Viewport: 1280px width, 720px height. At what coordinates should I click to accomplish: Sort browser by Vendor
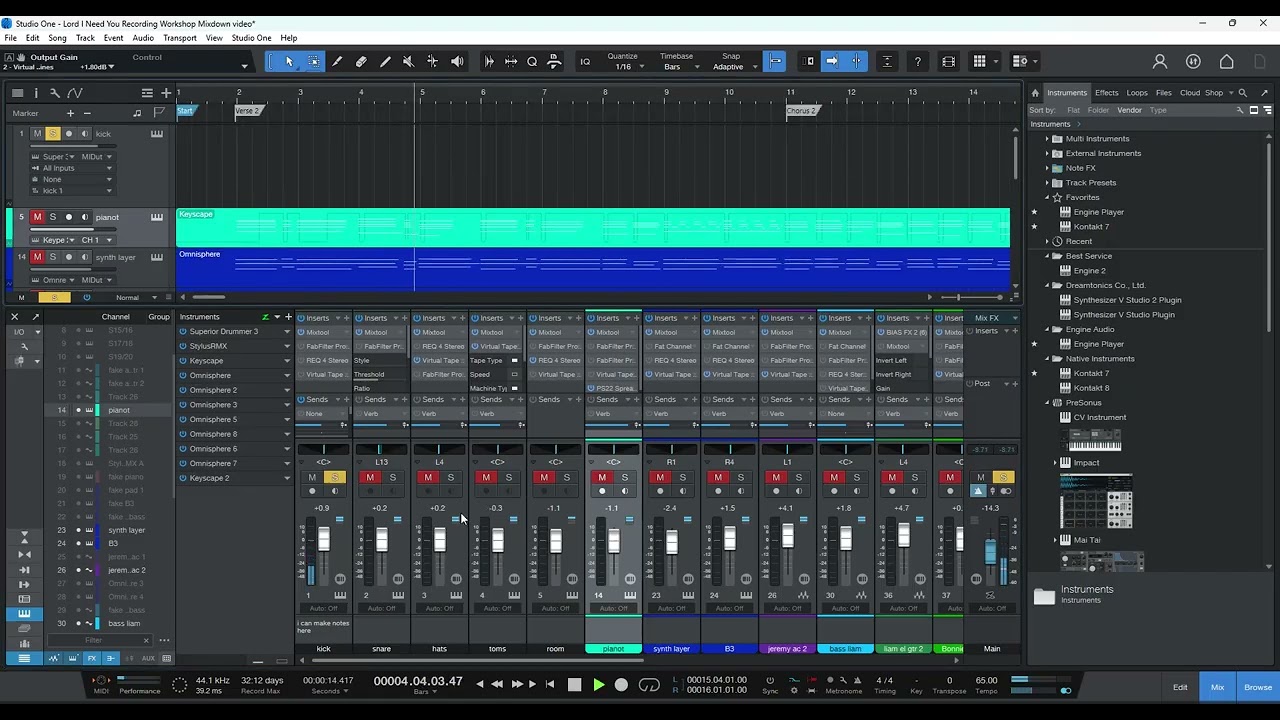coord(1129,110)
